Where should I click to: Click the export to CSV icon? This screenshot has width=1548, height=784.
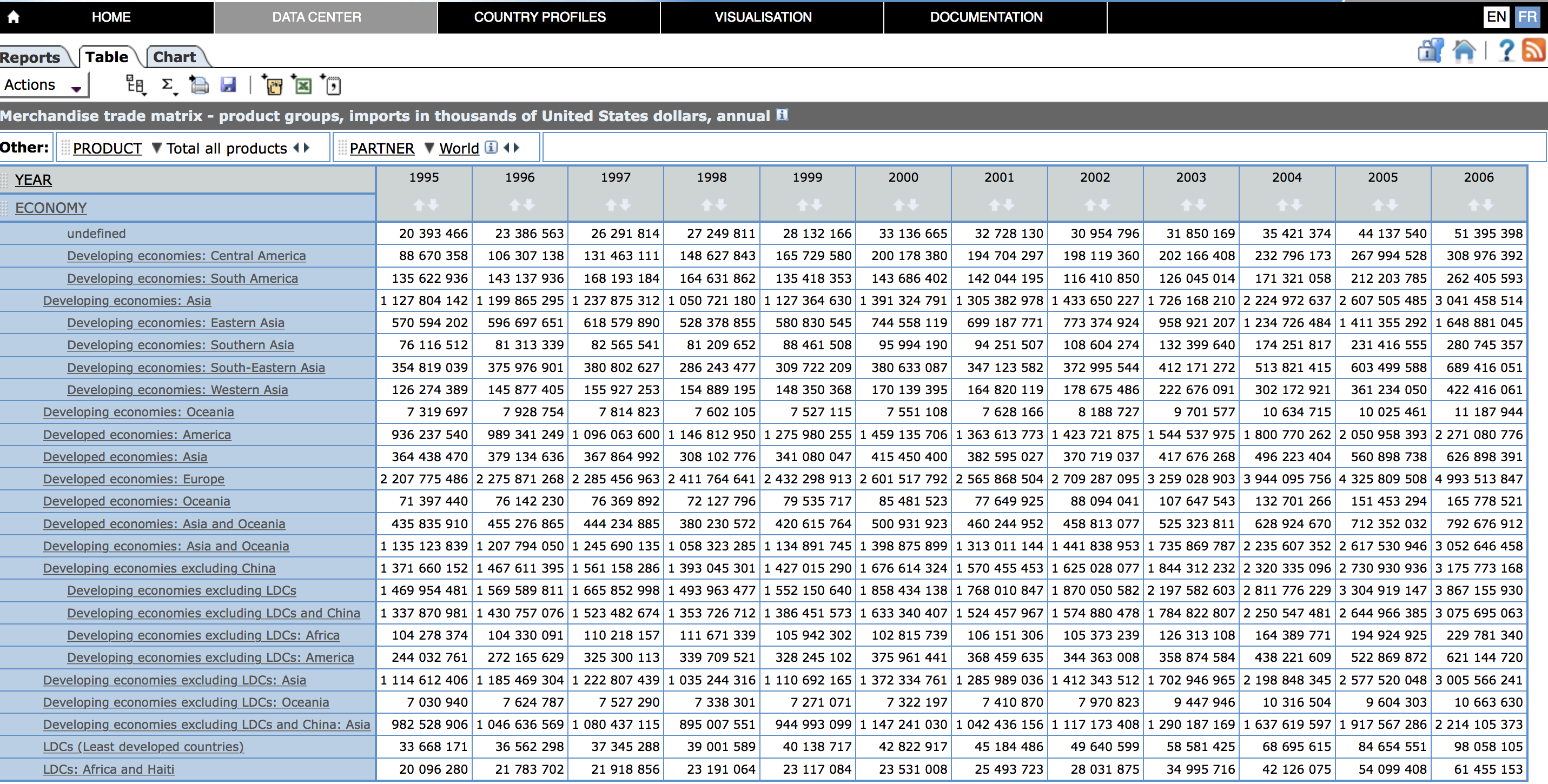[332, 85]
